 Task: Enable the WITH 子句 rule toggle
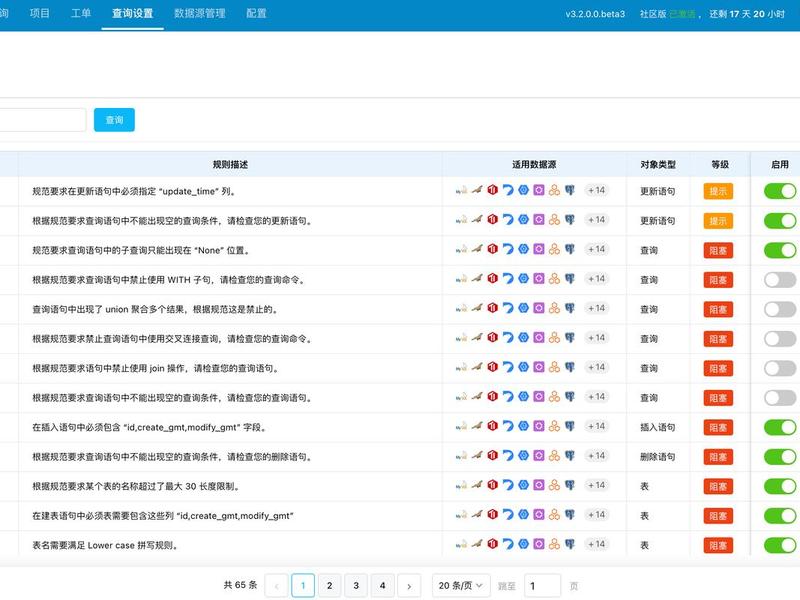click(x=780, y=280)
